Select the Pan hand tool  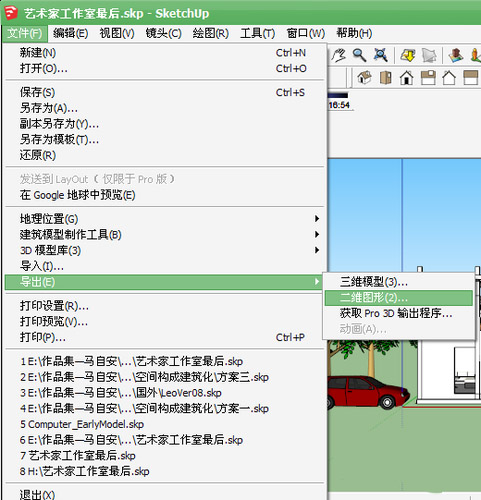click(x=339, y=55)
